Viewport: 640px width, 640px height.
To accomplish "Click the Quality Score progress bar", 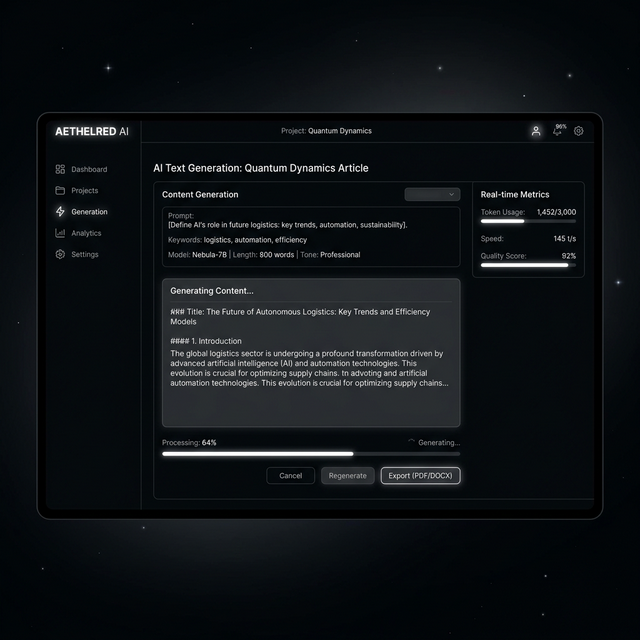I will [x=528, y=265].
